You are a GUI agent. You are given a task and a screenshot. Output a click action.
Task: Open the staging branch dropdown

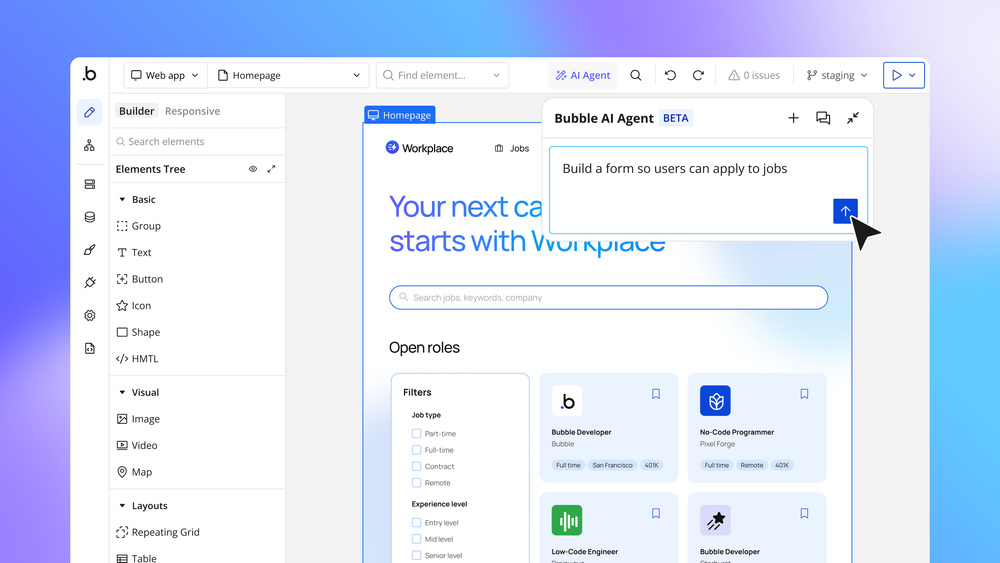tap(837, 75)
